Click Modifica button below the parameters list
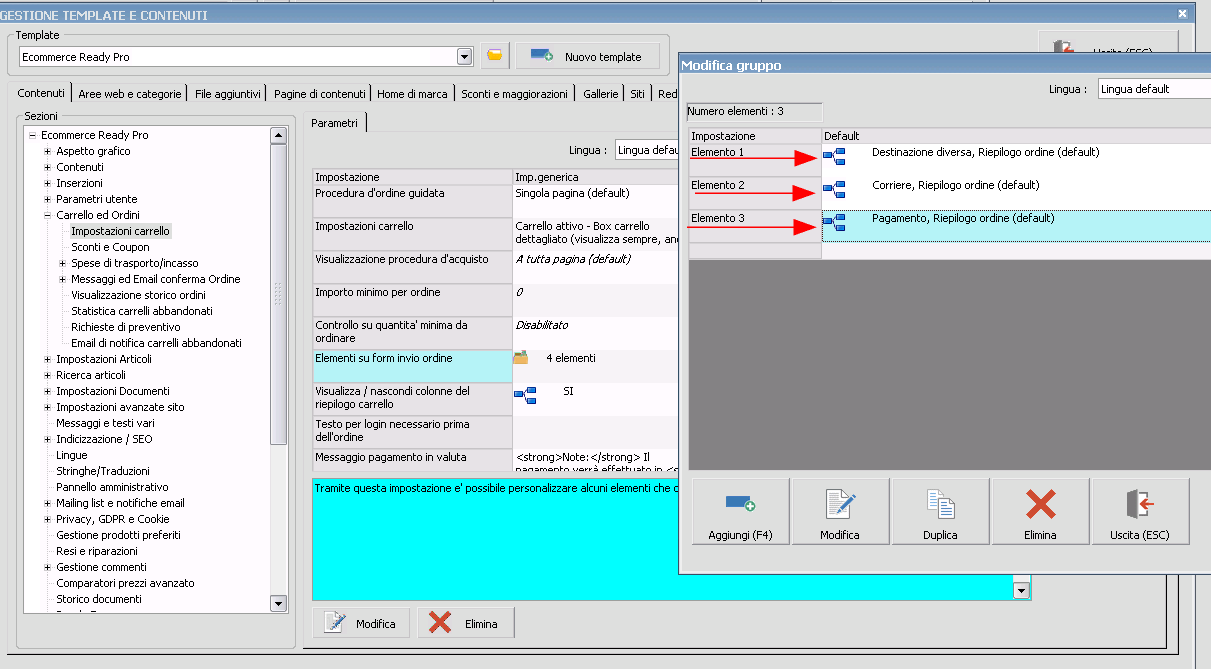This screenshot has width=1211, height=669. 362,623
